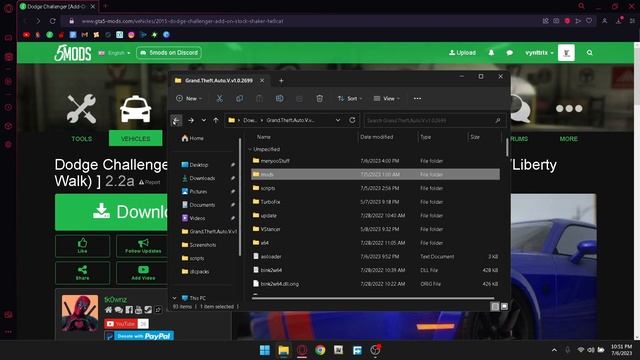Open Downloads in navigation pane
640x360 pixels.
[202, 178]
